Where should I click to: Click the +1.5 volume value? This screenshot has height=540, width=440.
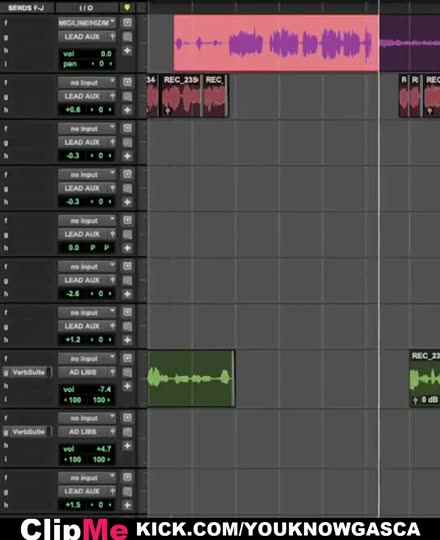pyautogui.click(x=73, y=505)
